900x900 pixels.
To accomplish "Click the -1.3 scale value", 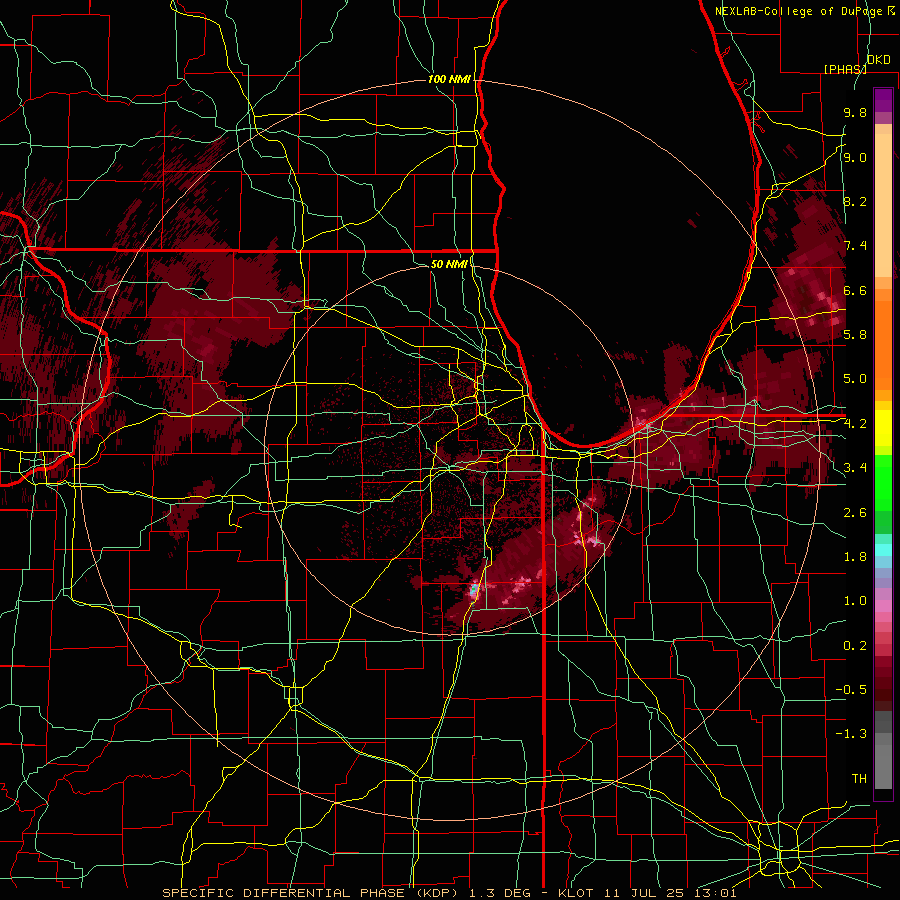I will pos(851,734).
